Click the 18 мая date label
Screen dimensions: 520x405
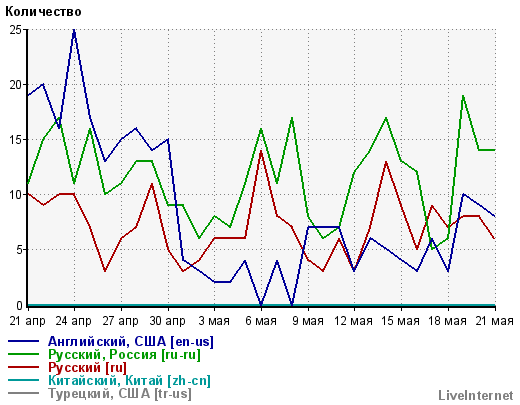tap(447, 321)
